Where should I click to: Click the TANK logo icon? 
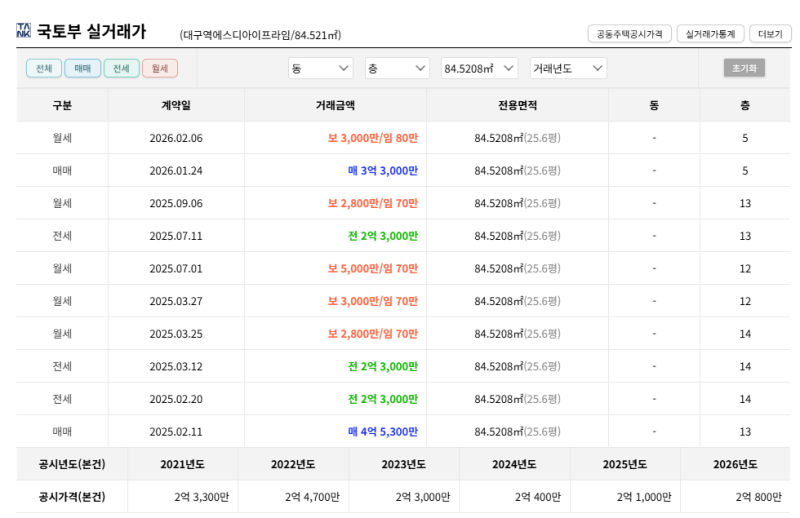point(23,31)
